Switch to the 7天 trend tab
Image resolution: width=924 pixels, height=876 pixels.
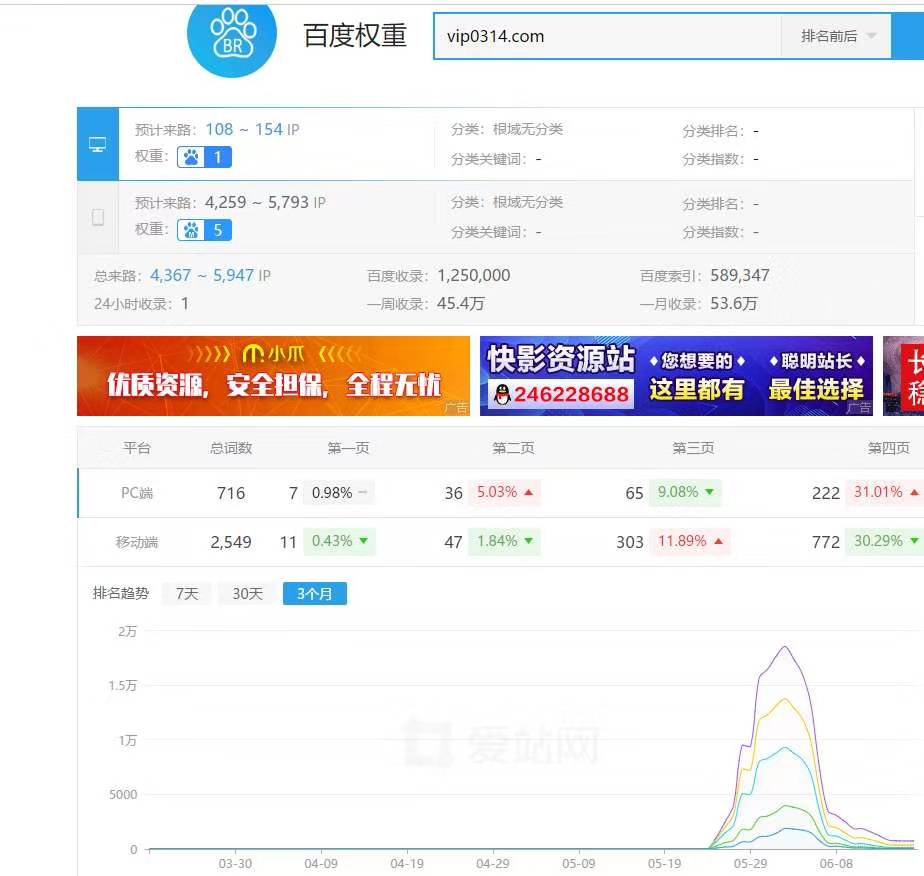pos(187,593)
